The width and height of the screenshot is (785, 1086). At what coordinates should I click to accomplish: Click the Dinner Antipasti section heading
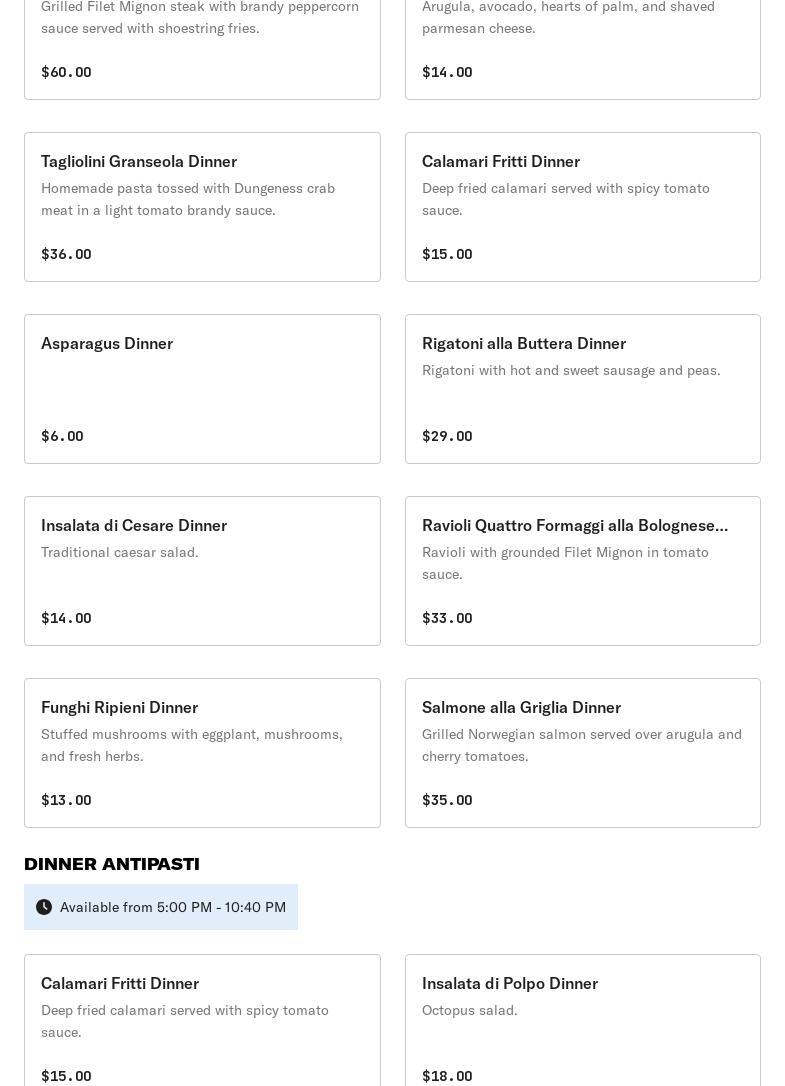112,864
